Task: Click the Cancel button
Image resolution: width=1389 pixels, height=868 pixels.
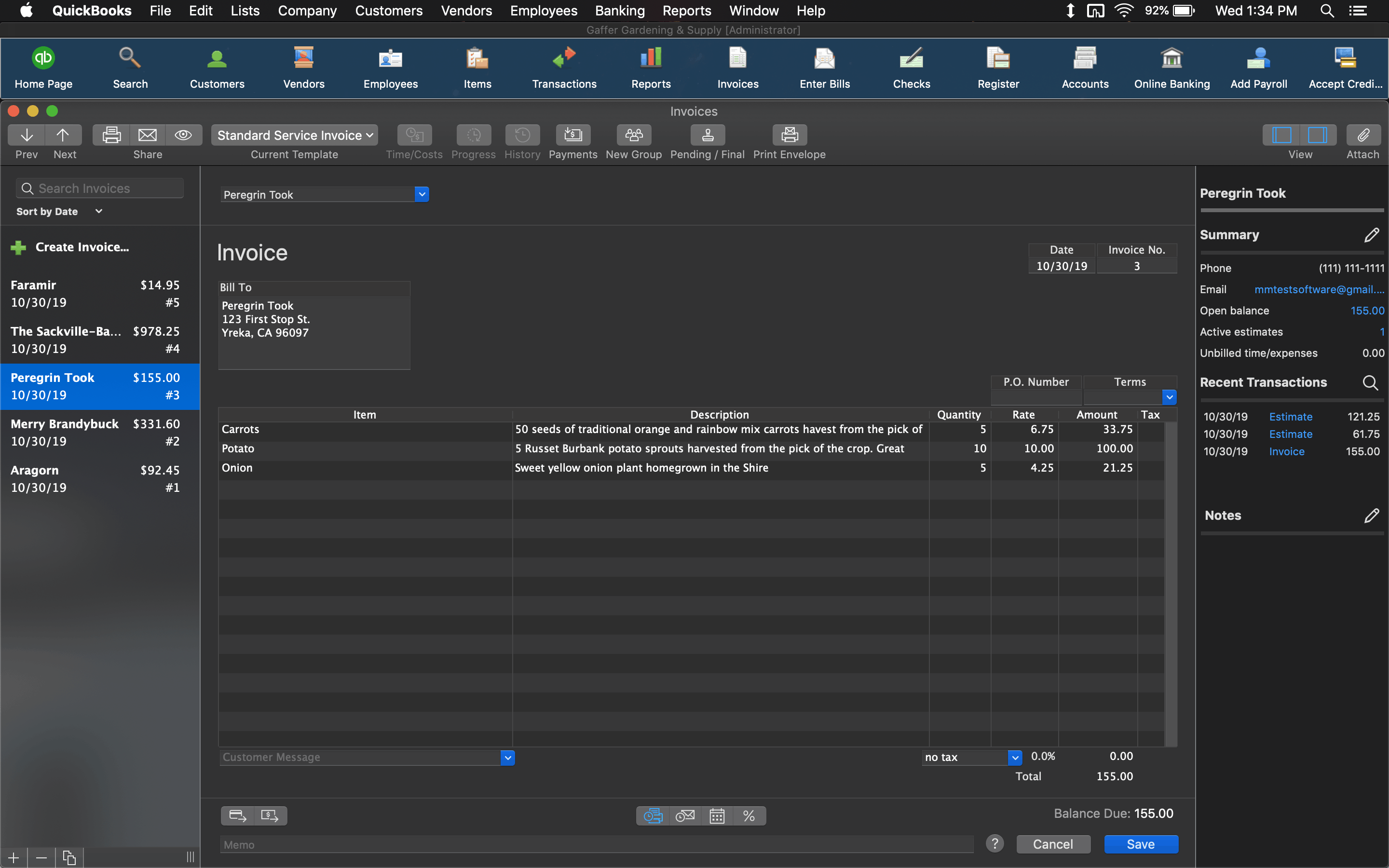Action: click(1053, 844)
